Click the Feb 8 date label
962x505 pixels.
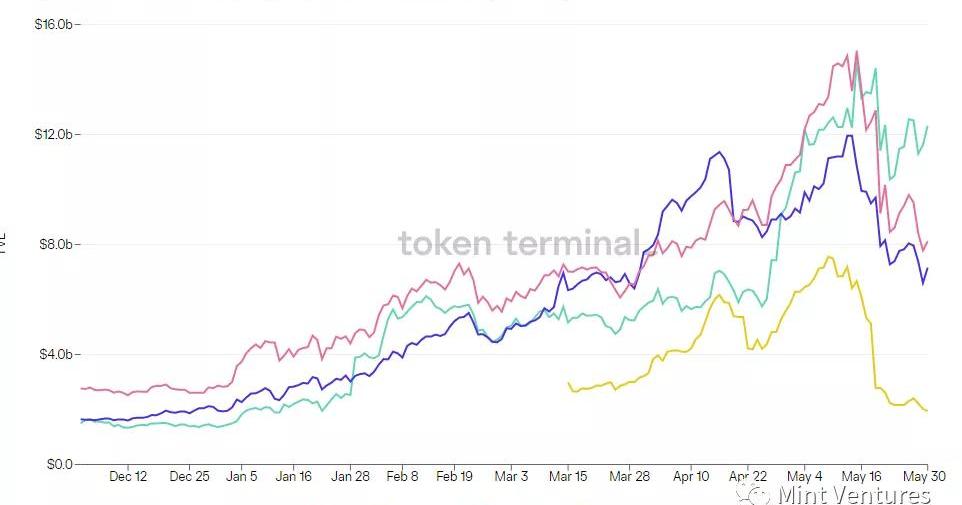[x=402, y=477]
